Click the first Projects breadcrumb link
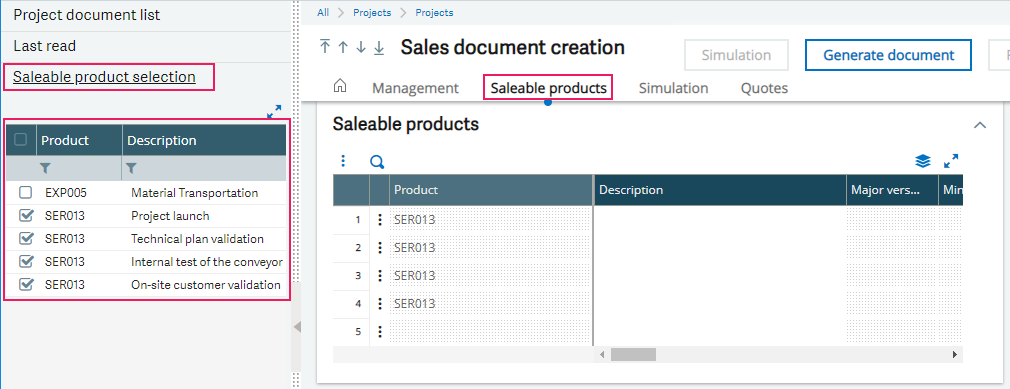Screen dimensions: 1010x389 coord(372,12)
